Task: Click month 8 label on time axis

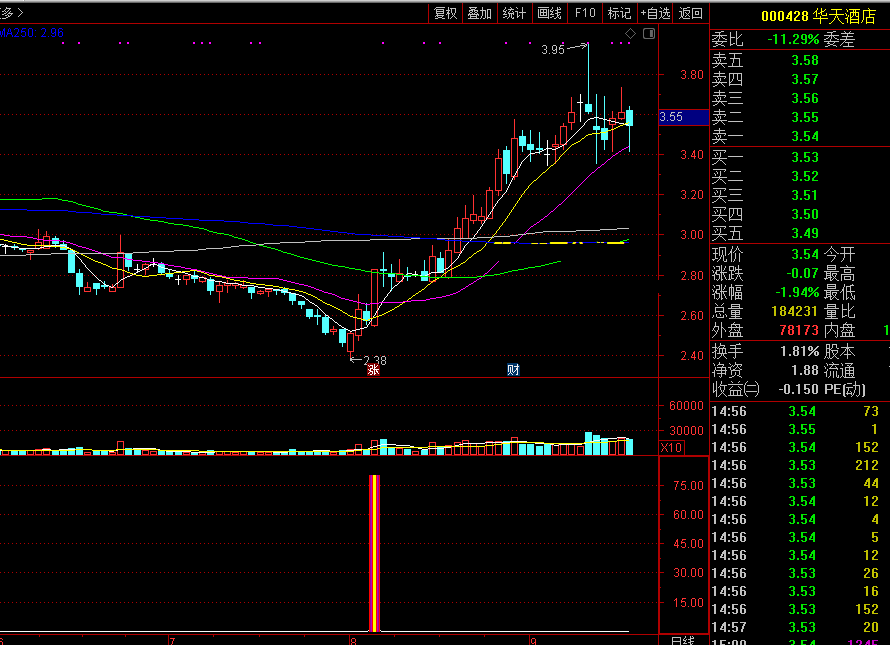Action: [x=353, y=641]
